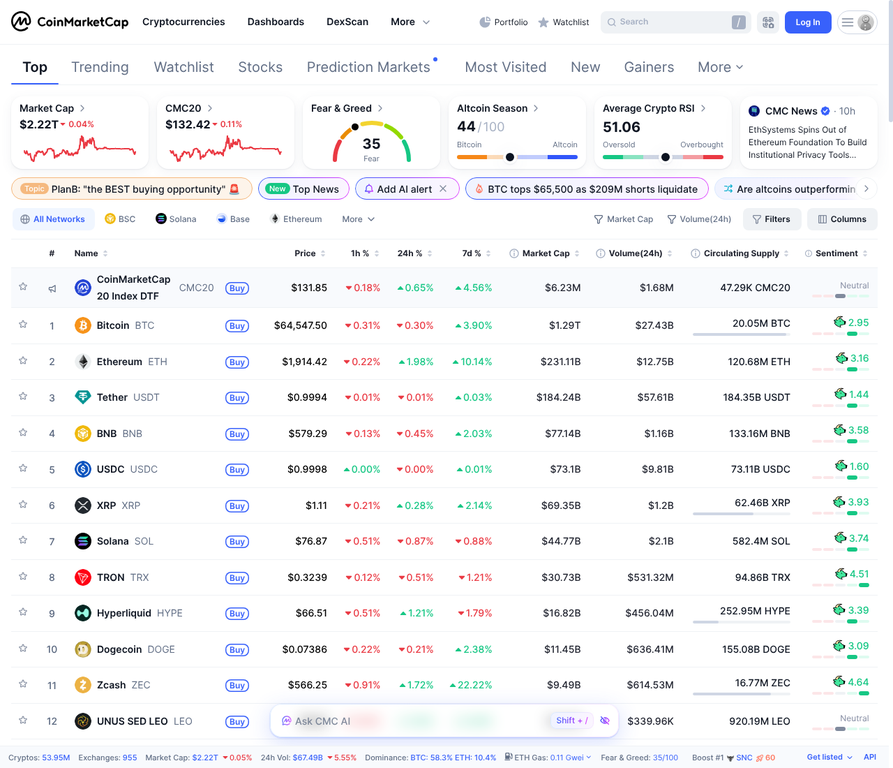Switch to the Stocks tab
Viewport: 893px width, 768px height.
[260, 67]
